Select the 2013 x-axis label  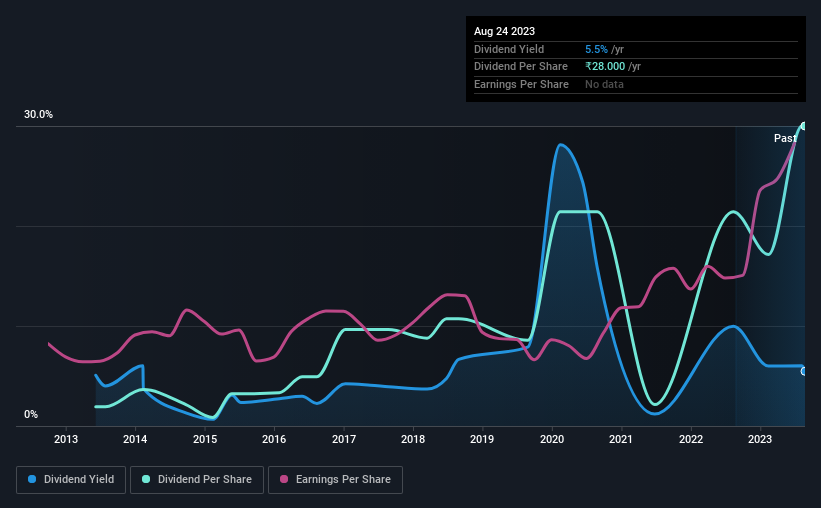click(x=66, y=439)
